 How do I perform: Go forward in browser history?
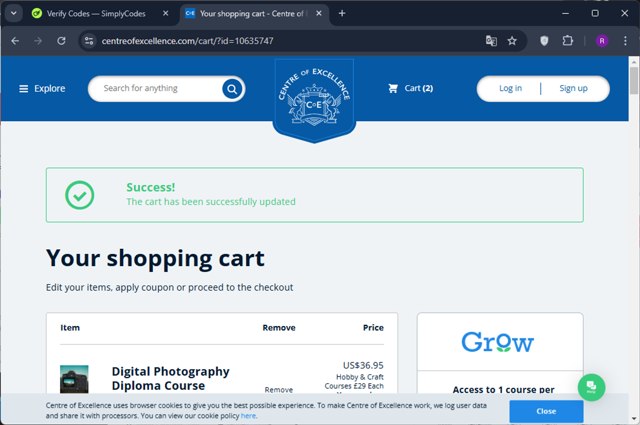pyautogui.click(x=38, y=41)
